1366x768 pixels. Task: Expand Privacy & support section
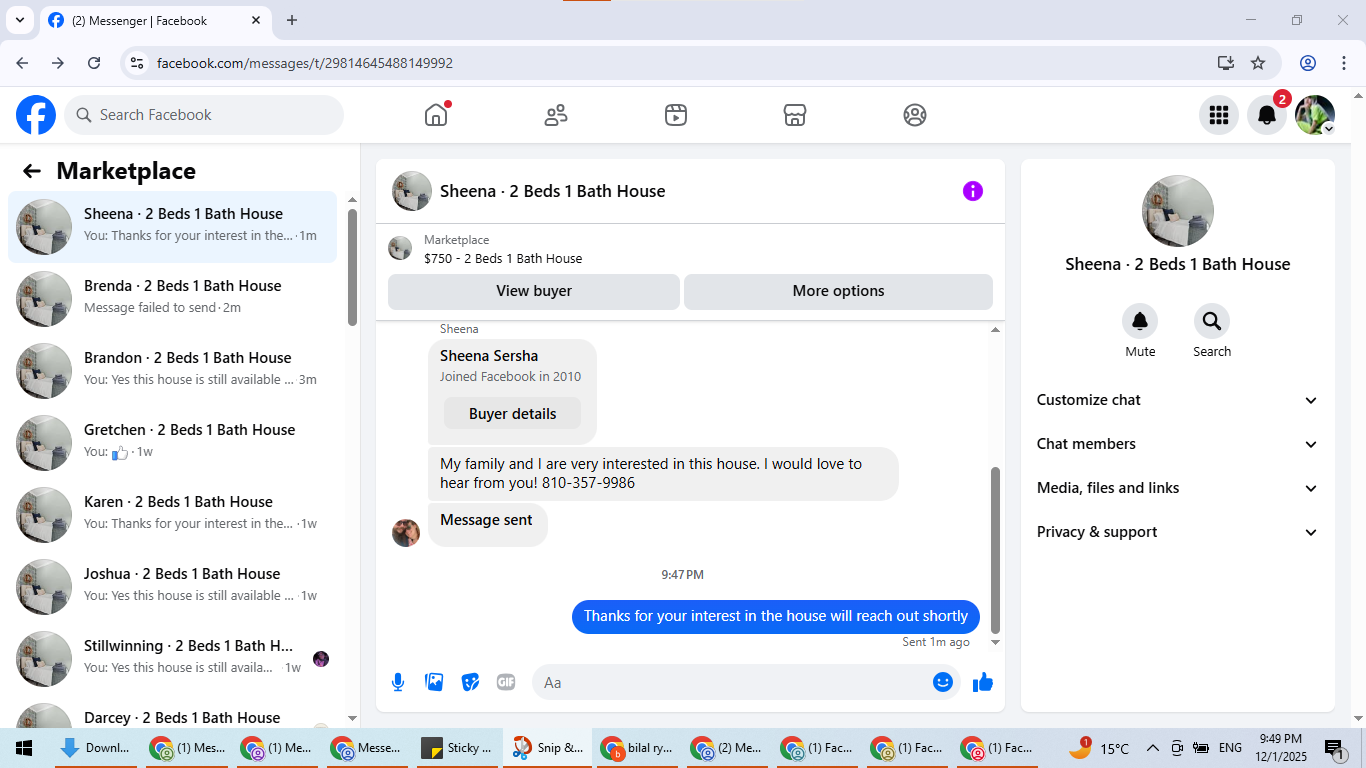pos(1178,532)
